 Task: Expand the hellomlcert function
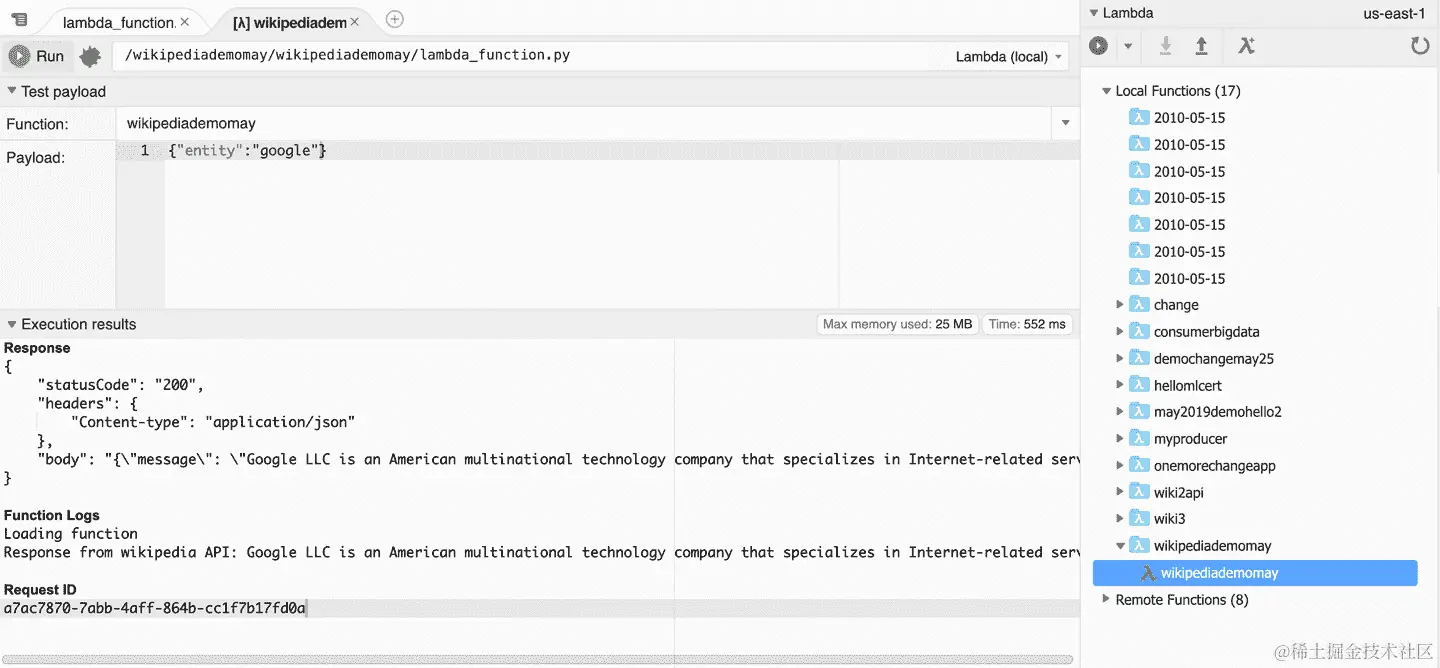tap(1120, 384)
